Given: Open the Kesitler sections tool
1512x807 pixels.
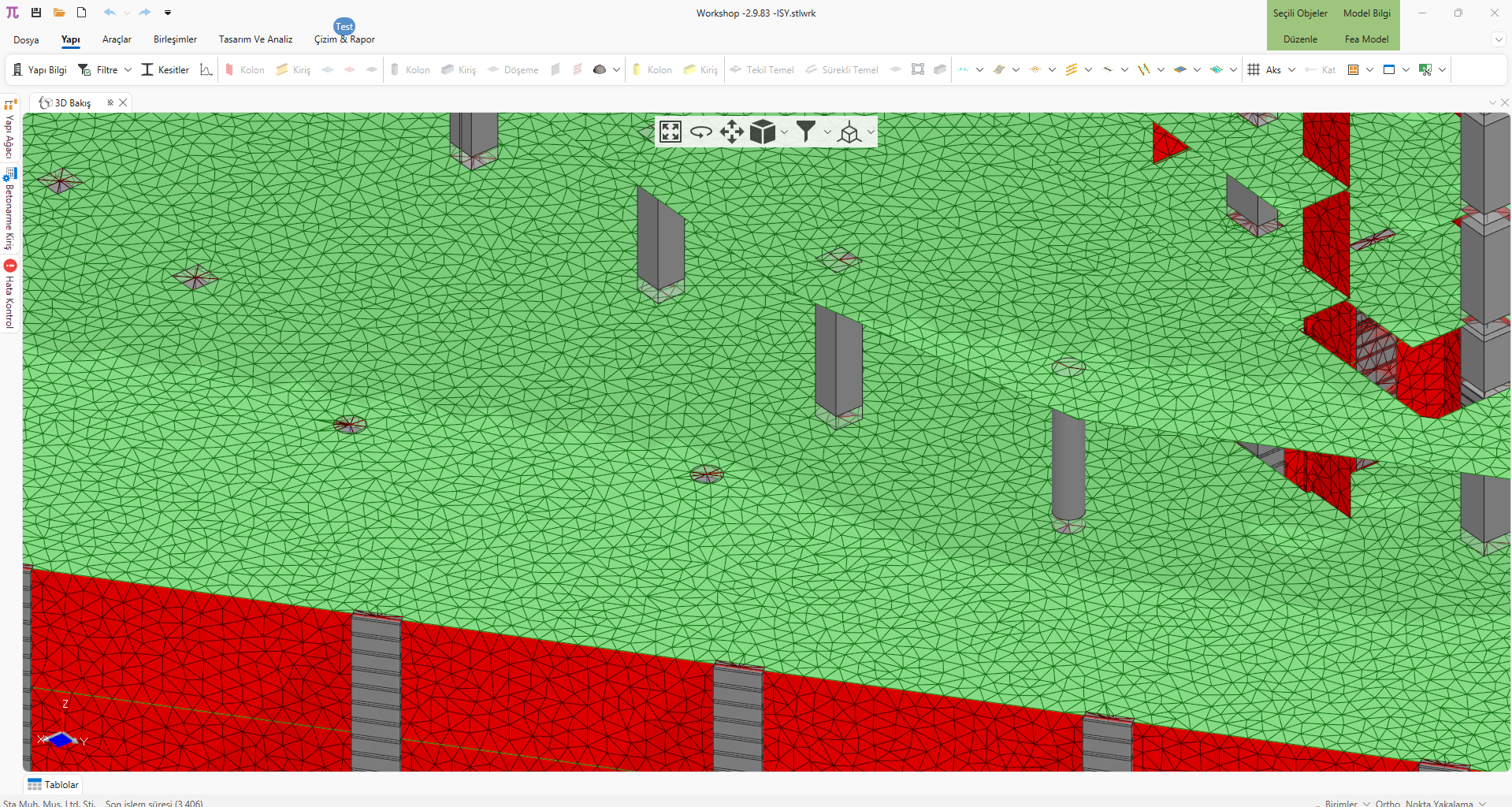Looking at the screenshot, I should click(165, 70).
